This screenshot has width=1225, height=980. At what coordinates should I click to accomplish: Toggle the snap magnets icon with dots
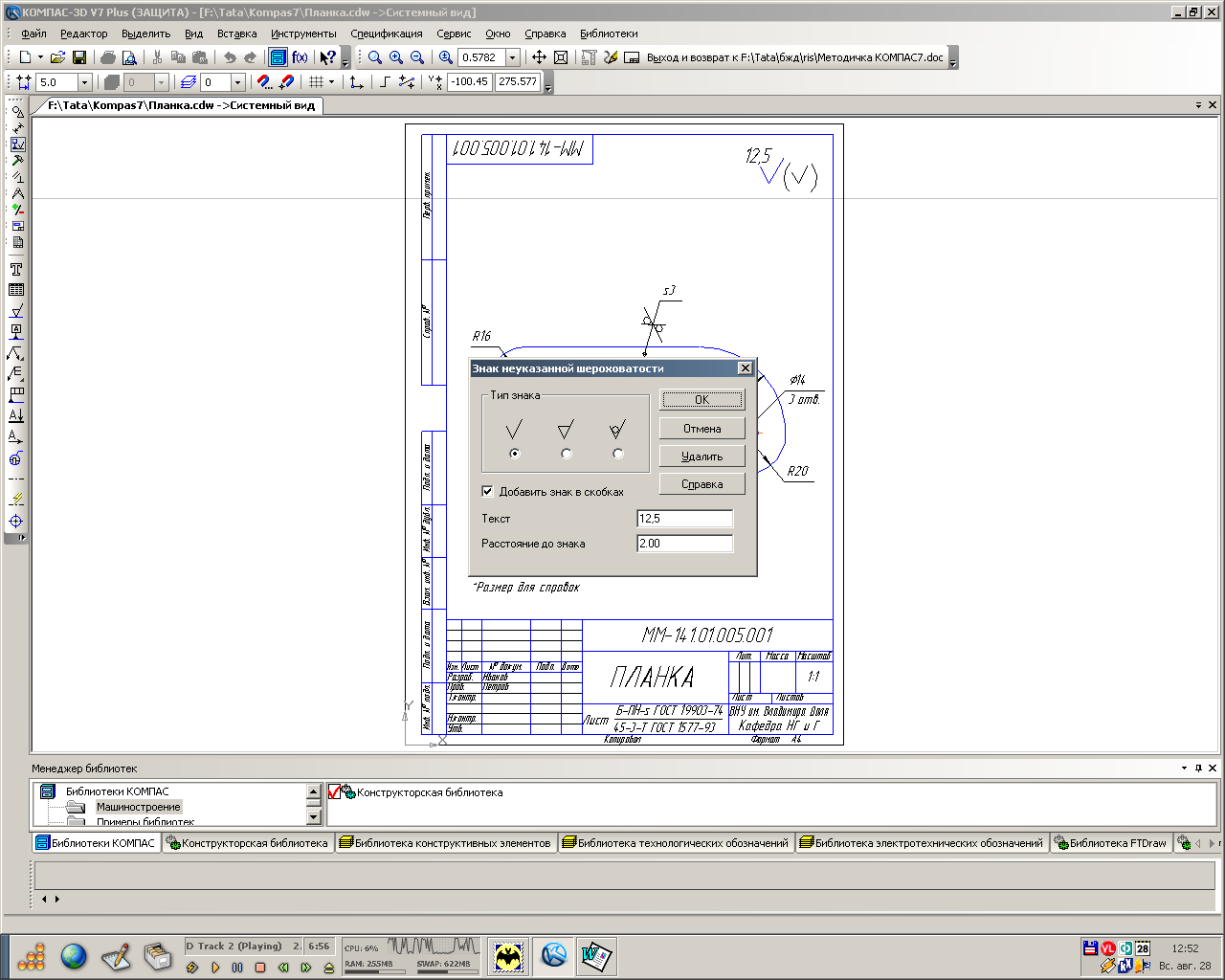click(264, 82)
